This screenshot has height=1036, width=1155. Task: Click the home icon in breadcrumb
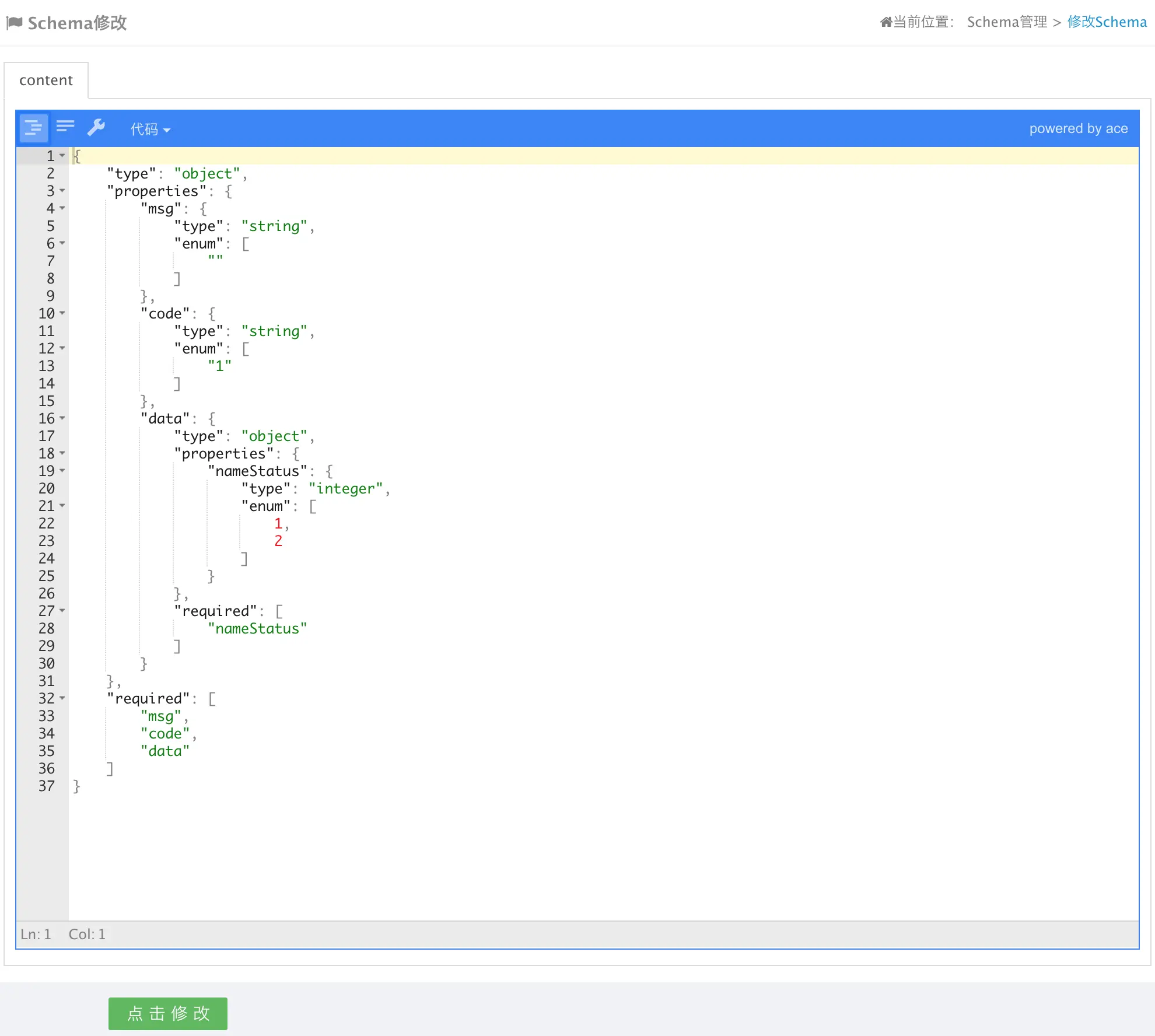pyautogui.click(x=885, y=22)
